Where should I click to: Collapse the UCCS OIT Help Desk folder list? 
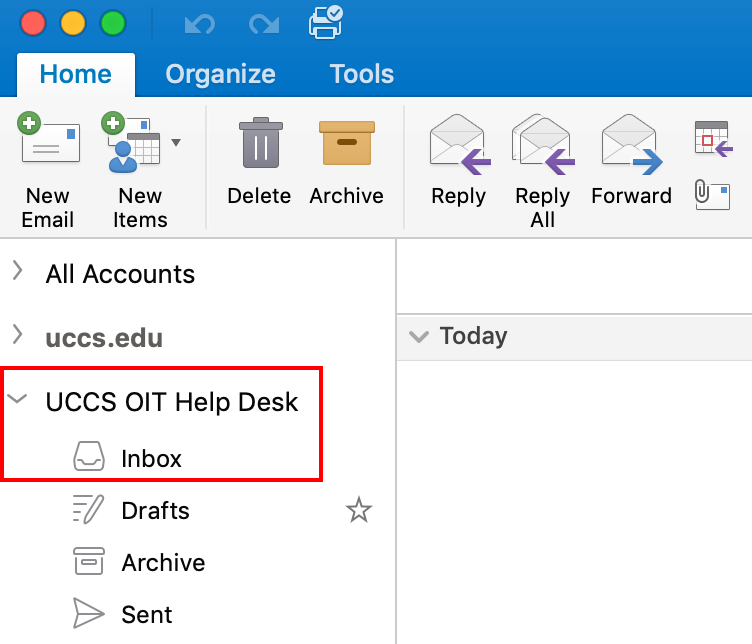[x=17, y=398]
